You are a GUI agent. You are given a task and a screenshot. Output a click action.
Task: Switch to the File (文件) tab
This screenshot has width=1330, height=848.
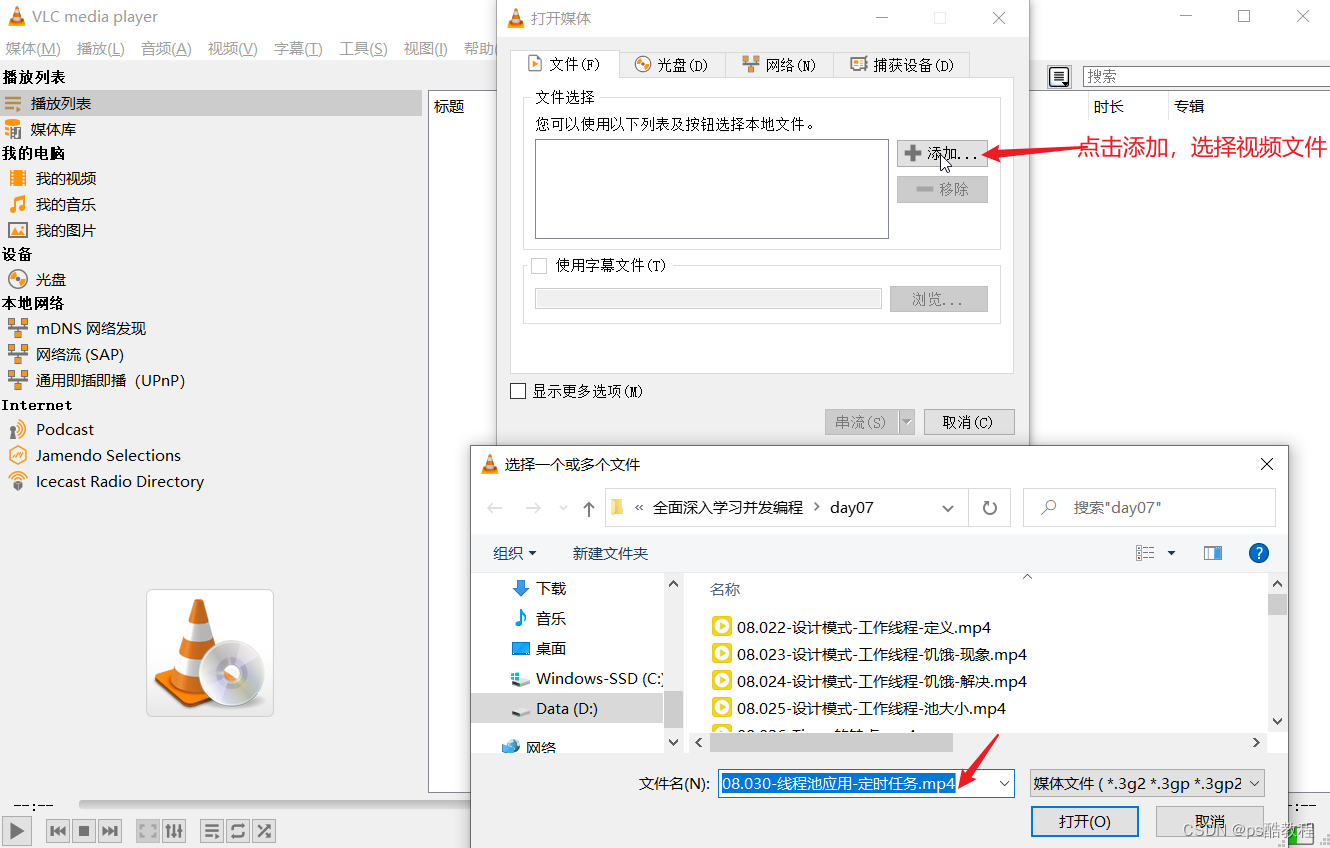click(564, 63)
